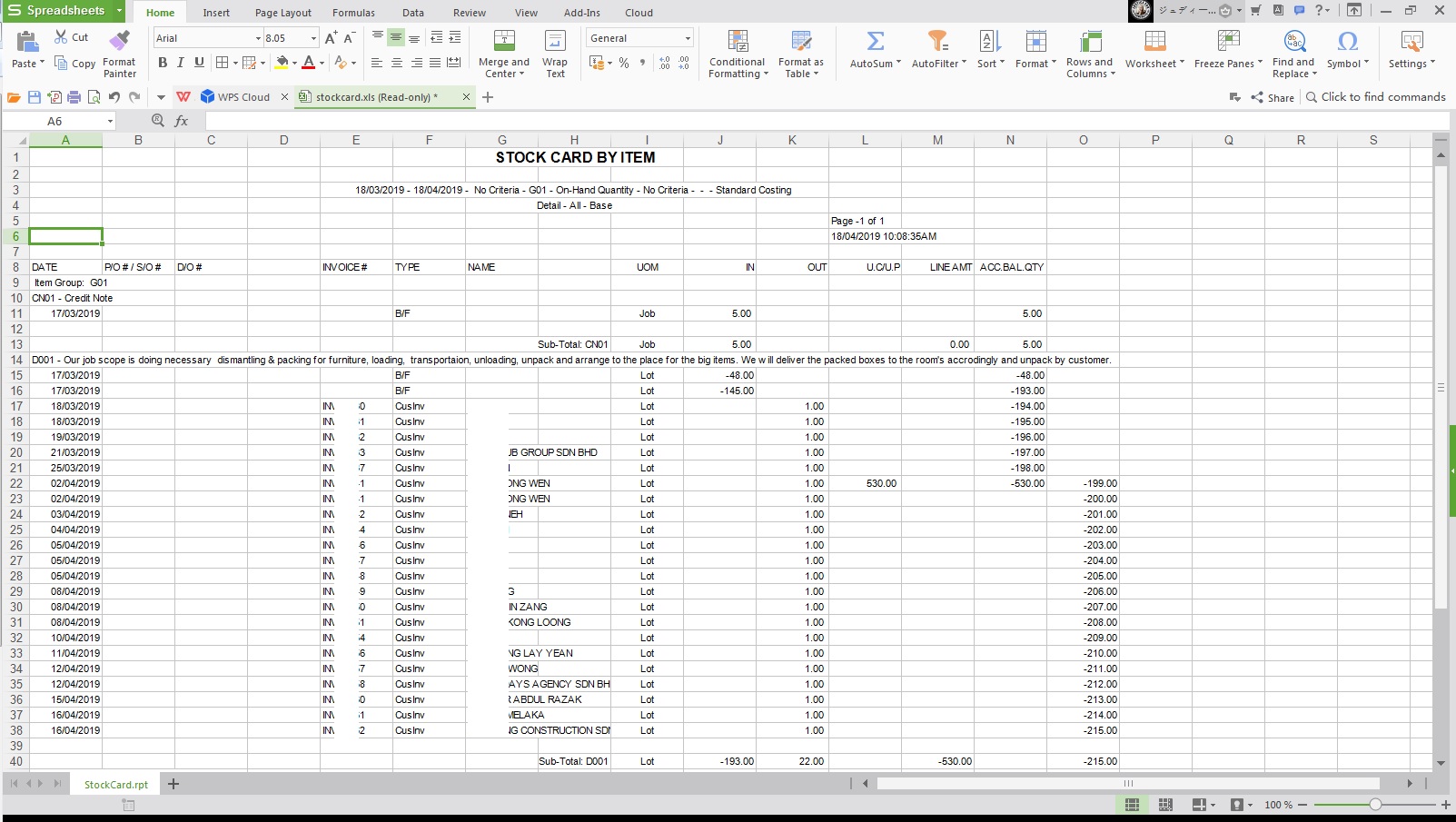1456x822 pixels.
Task: Click the Print icon in quick access toolbar
Action: pos(74,97)
